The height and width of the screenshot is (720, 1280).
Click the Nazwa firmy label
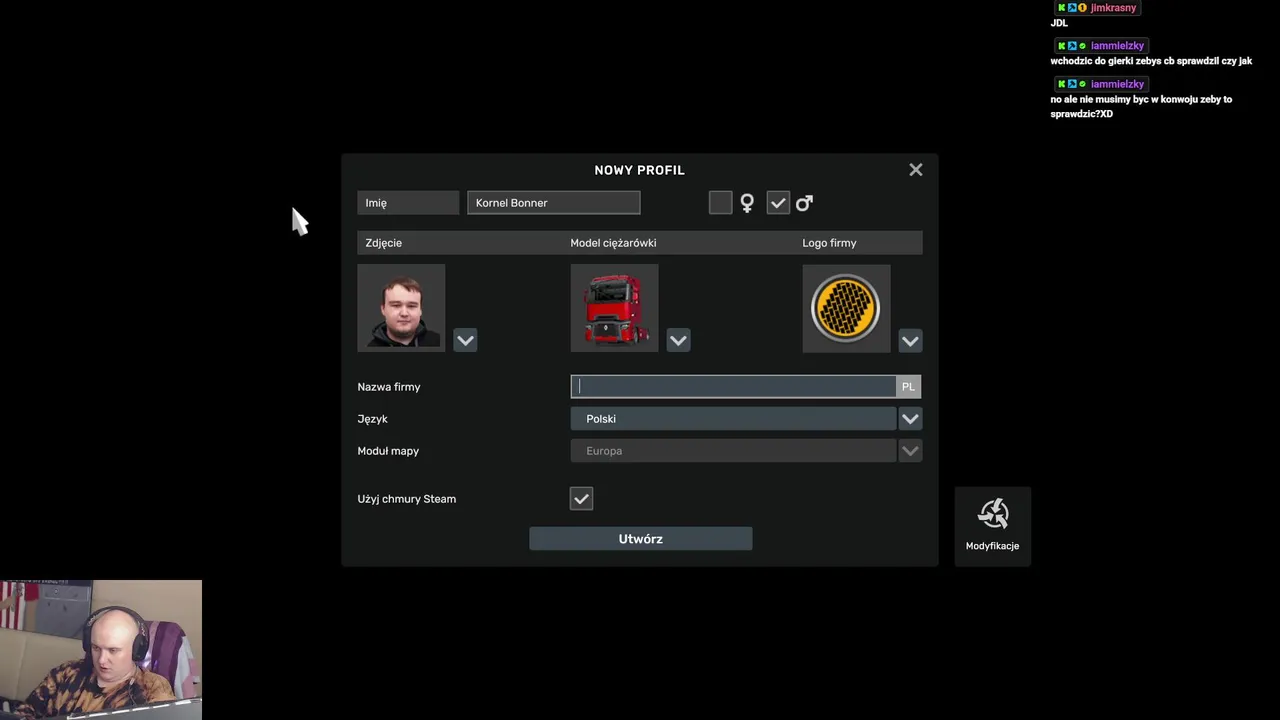tap(389, 387)
